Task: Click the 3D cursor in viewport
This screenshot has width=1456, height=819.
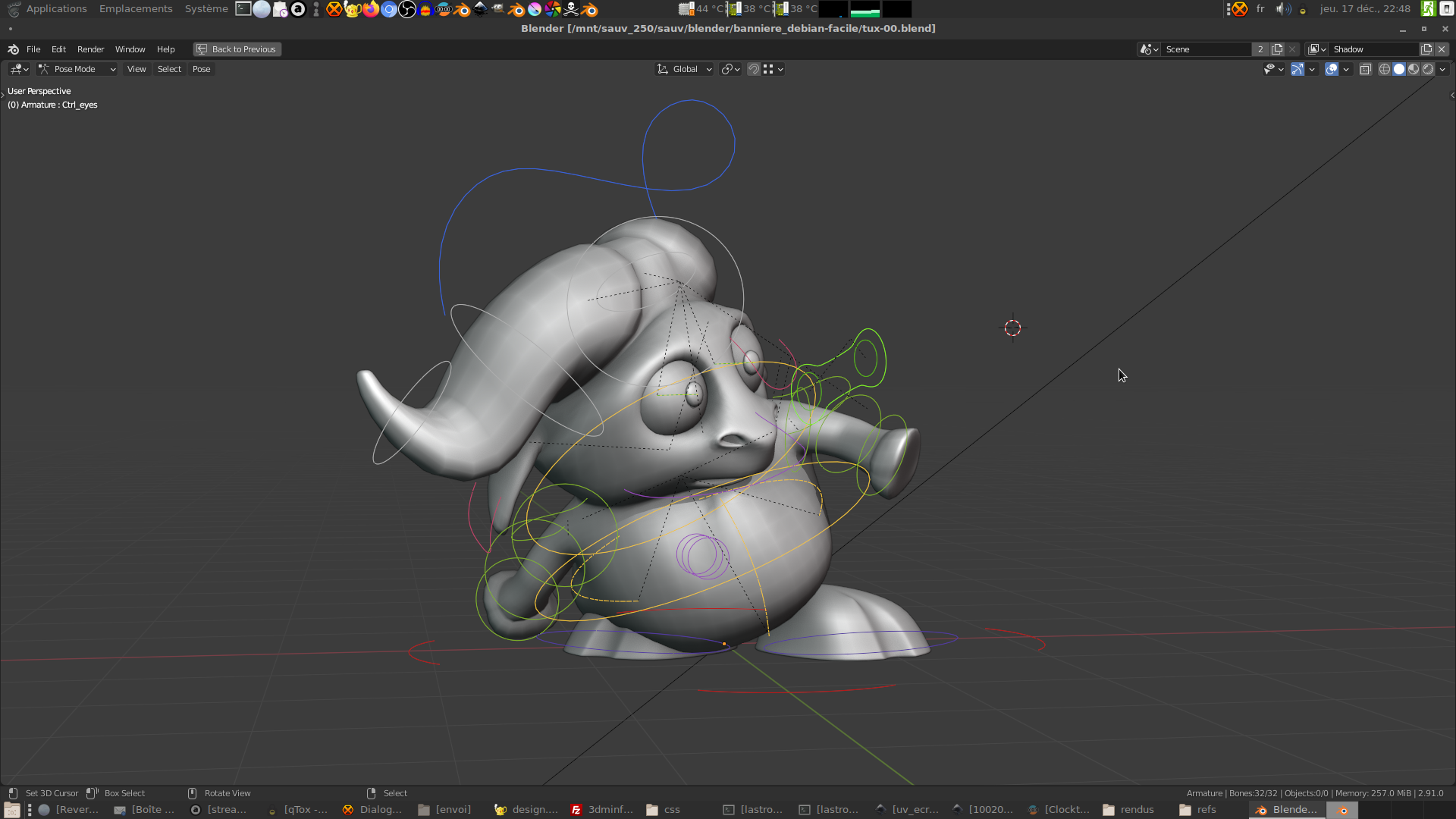Action: click(x=1012, y=328)
